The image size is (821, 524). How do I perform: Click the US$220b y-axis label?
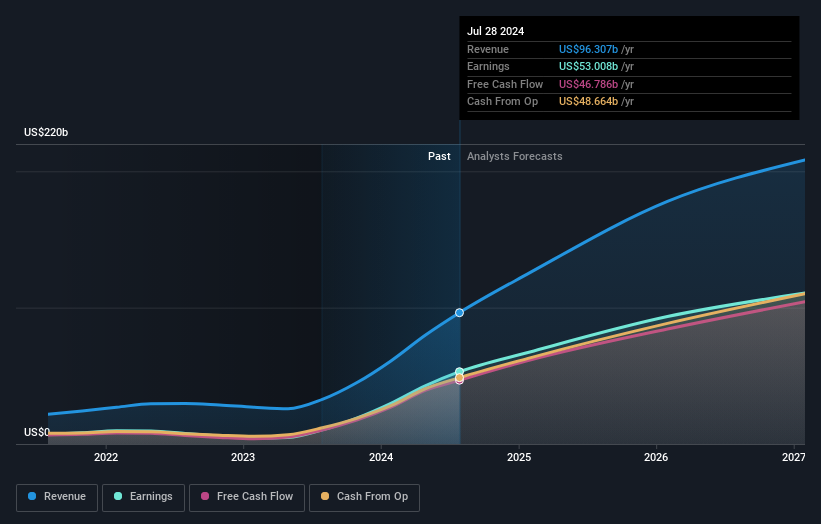click(x=46, y=132)
